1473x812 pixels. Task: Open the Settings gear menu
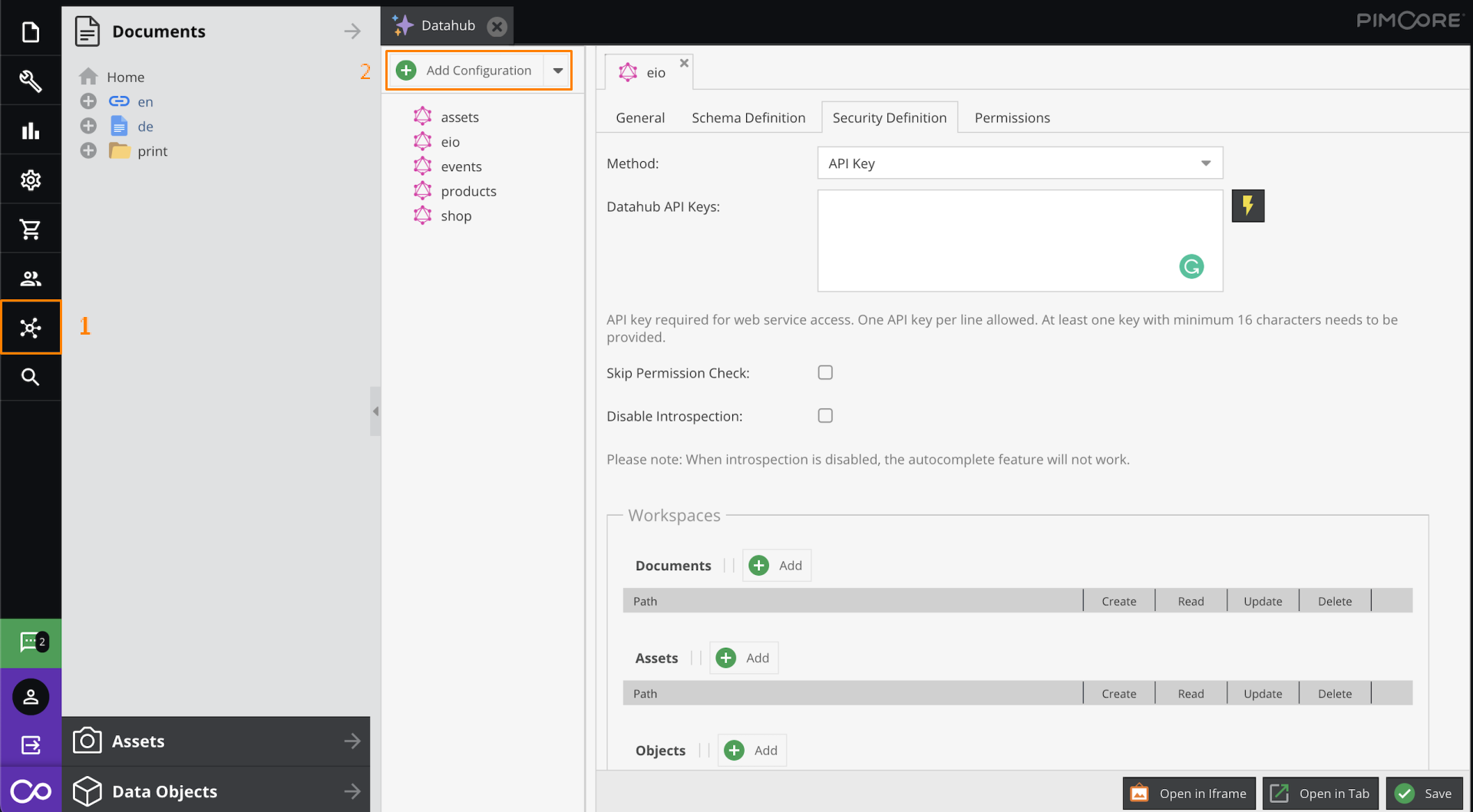[31, 180]
